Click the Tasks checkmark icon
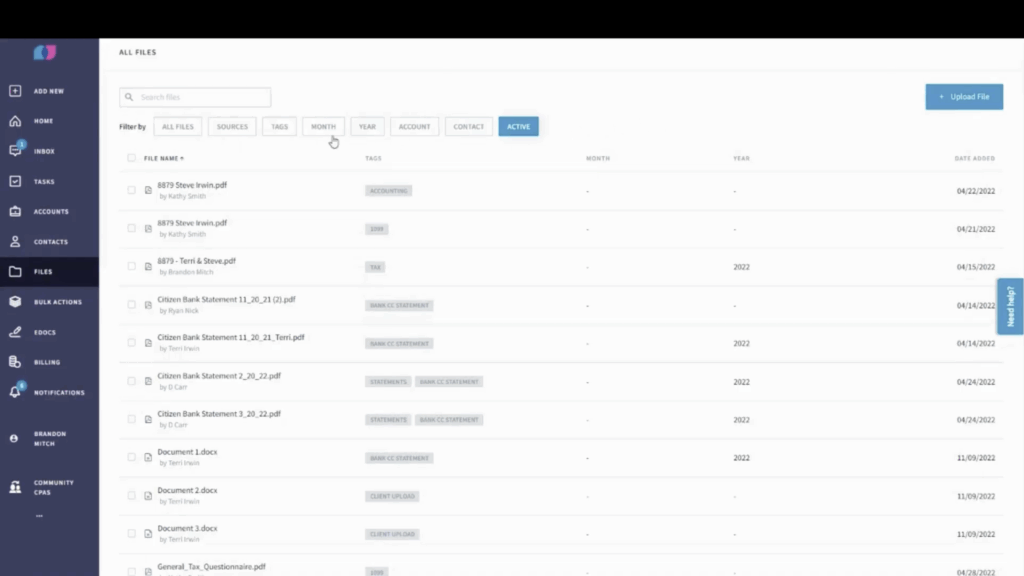This screenshot has height=576, width=1024. pyautogui.click(x=15, y=182)
